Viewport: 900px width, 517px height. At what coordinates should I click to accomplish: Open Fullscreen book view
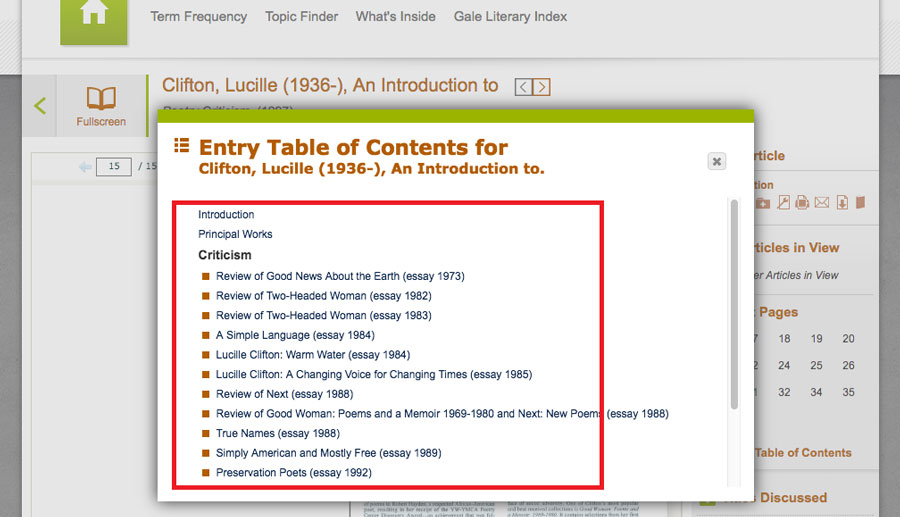tap(101, 106)
